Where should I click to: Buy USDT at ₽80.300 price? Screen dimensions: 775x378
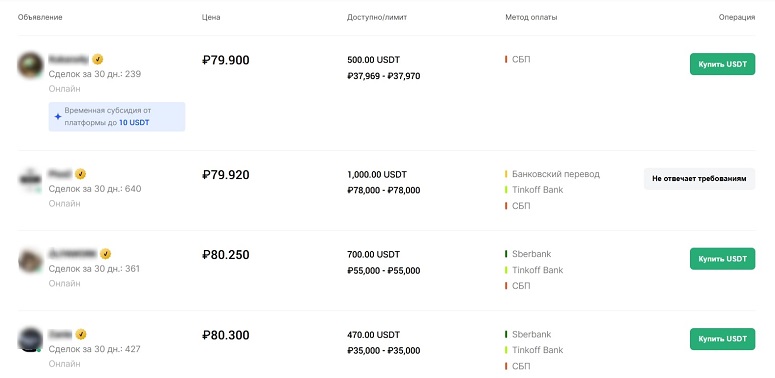pos(722,339)
